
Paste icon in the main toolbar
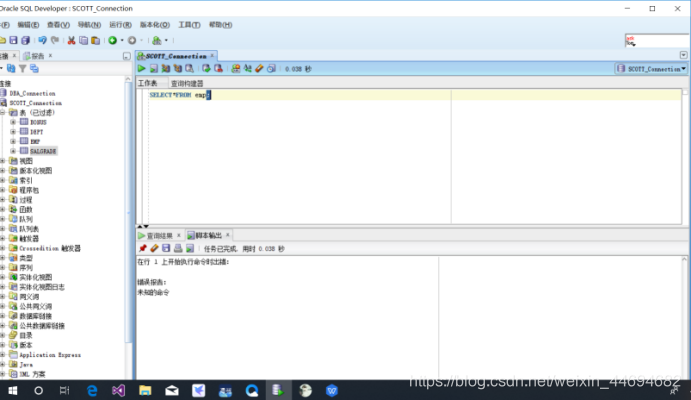pos(96,41)
